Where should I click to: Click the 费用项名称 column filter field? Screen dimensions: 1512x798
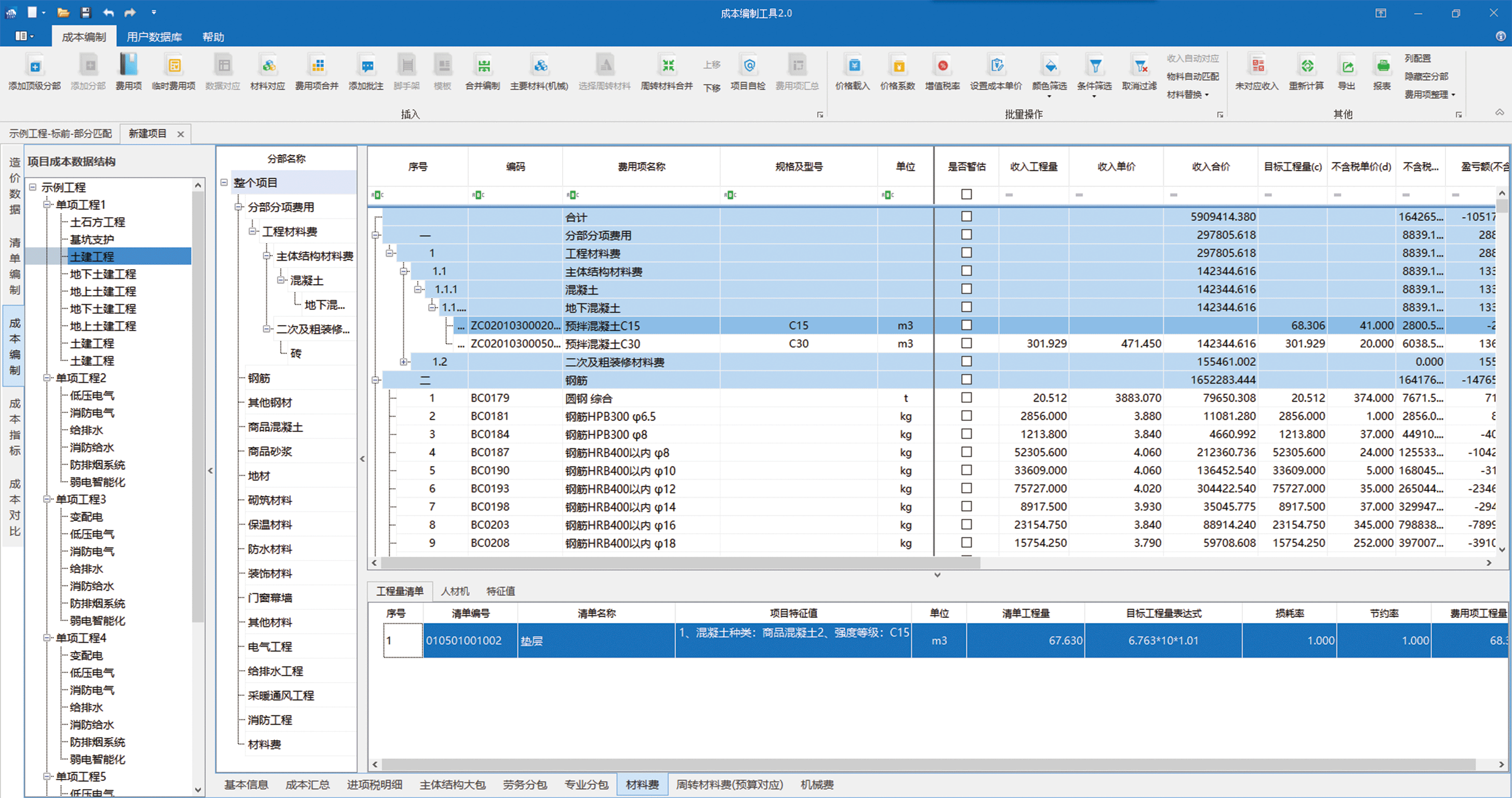coord(641,195)
